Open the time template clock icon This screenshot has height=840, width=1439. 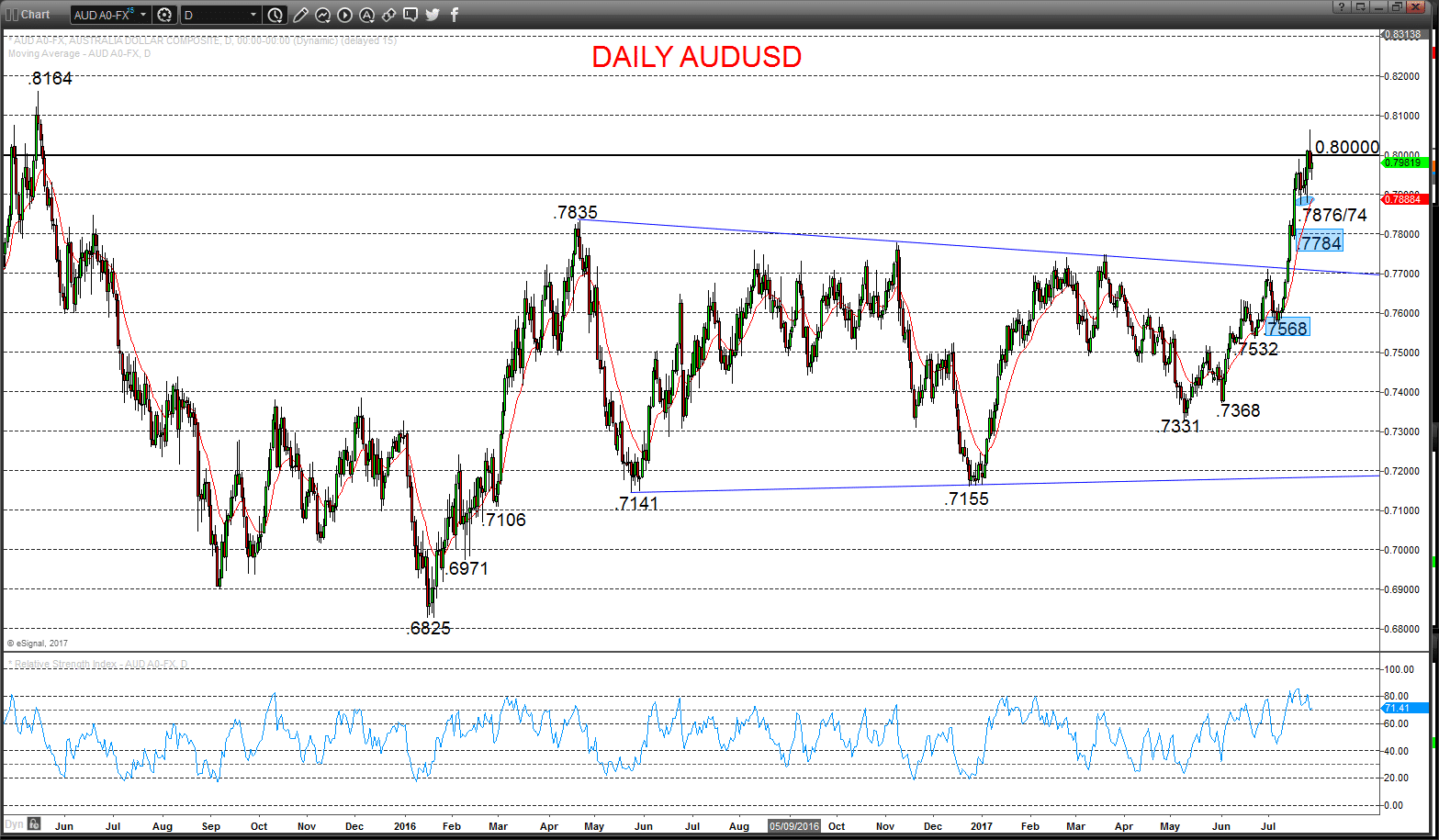[275, 15]
